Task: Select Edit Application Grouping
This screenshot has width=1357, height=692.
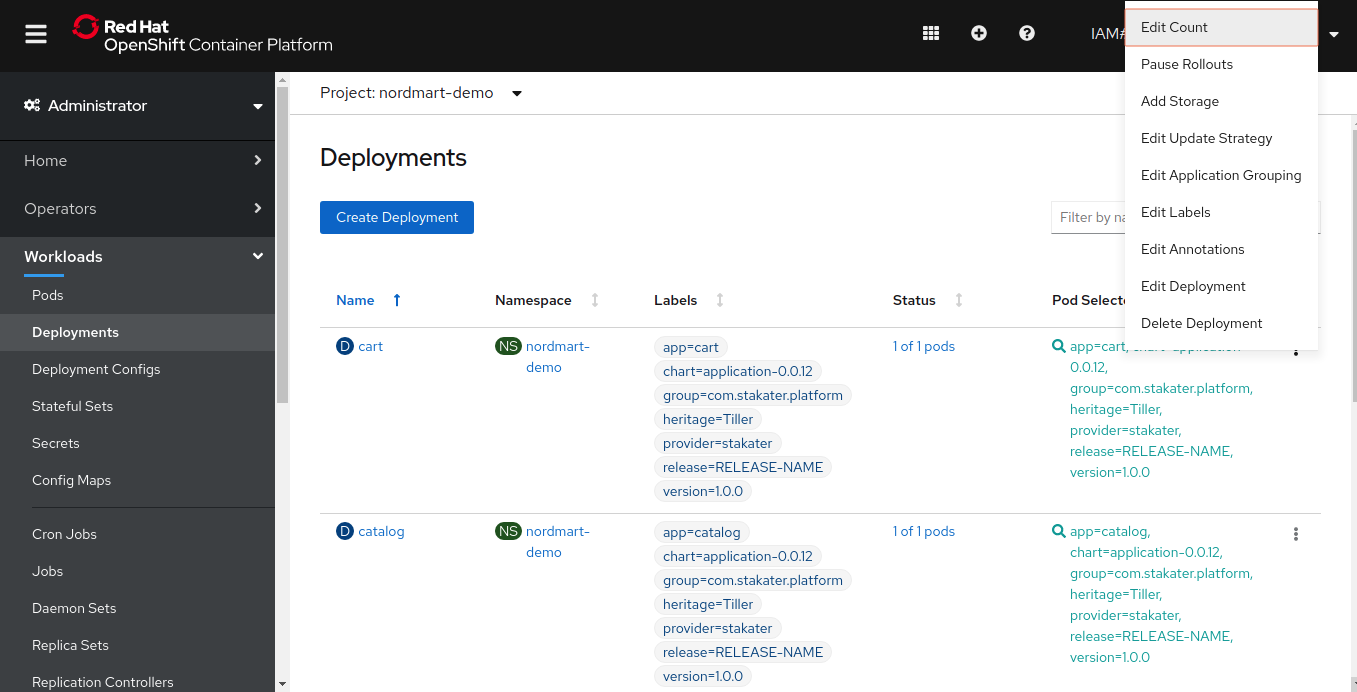Action: (1222, 175)
